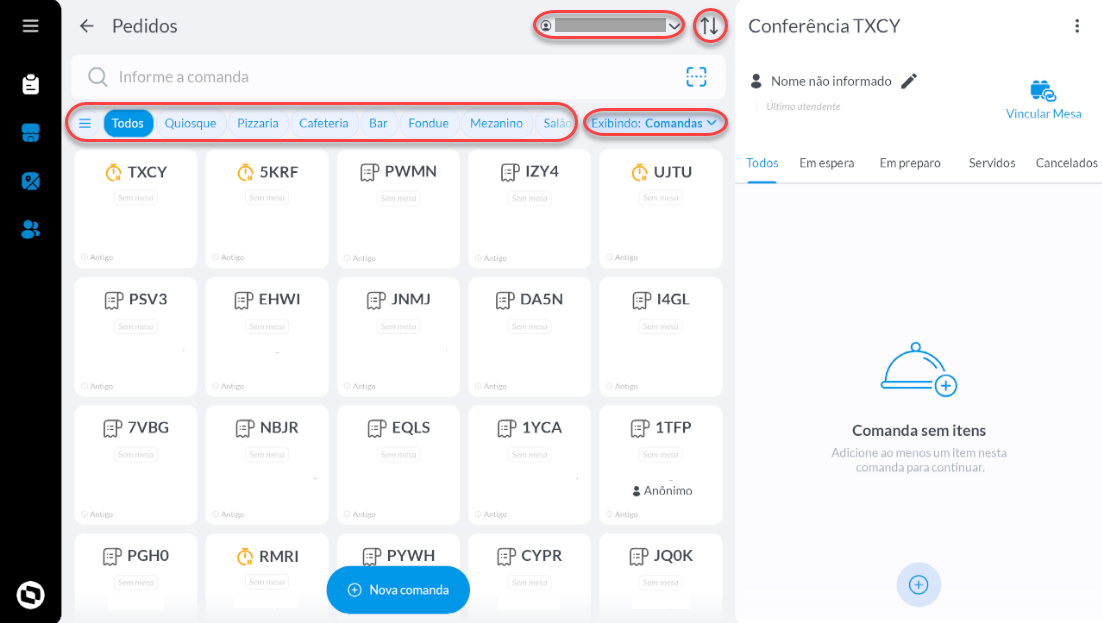The width and height of the screenshot is (1102, 623).
Task: Open comanda TXCY card
Action: point(136,209)
